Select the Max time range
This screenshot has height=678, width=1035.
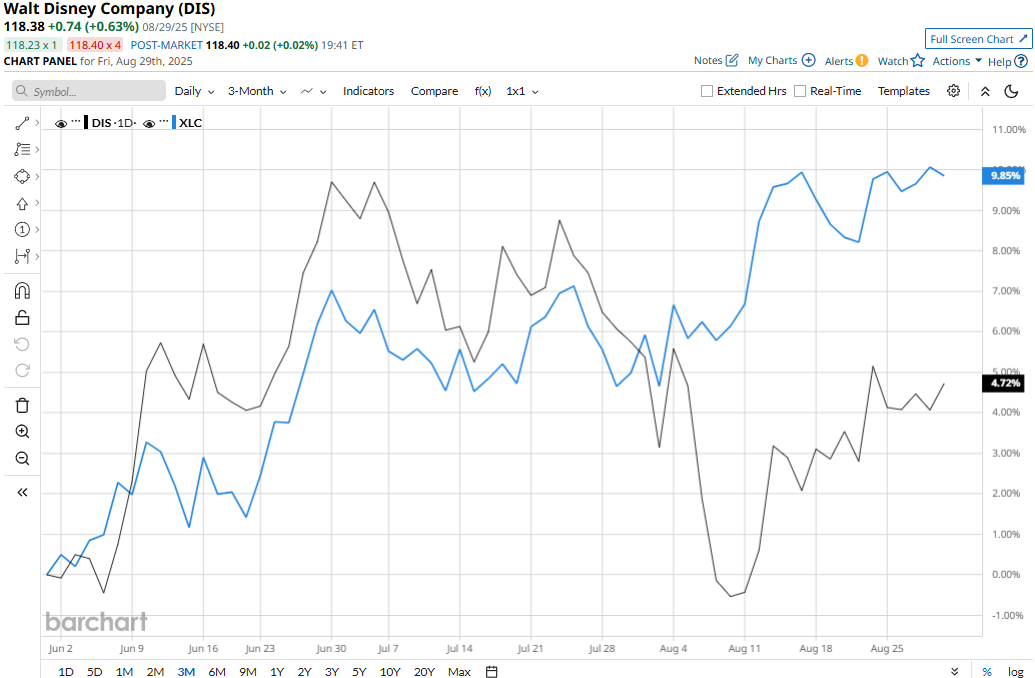click(459, 671)
